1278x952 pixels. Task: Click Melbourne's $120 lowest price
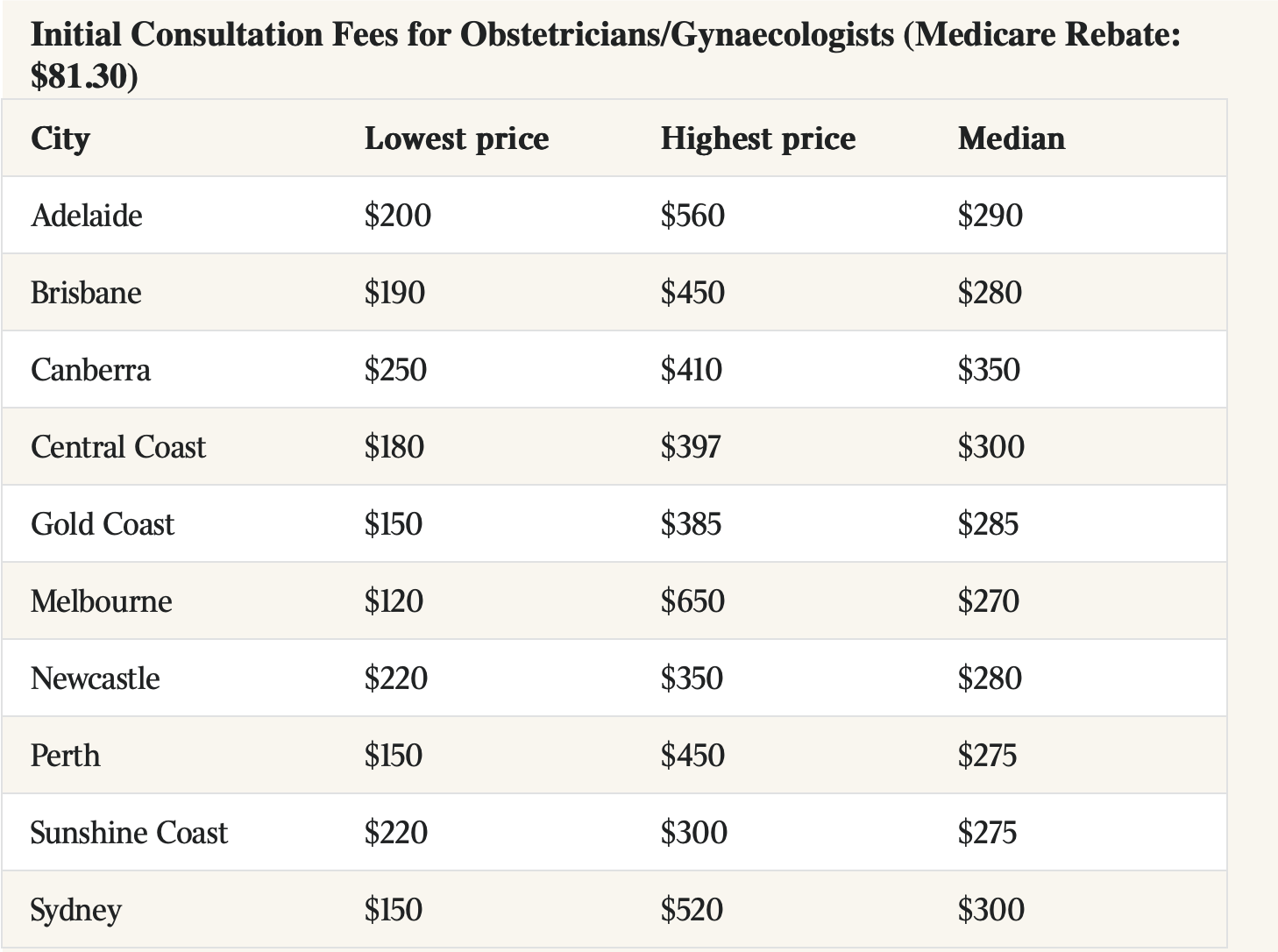point(394,601)
